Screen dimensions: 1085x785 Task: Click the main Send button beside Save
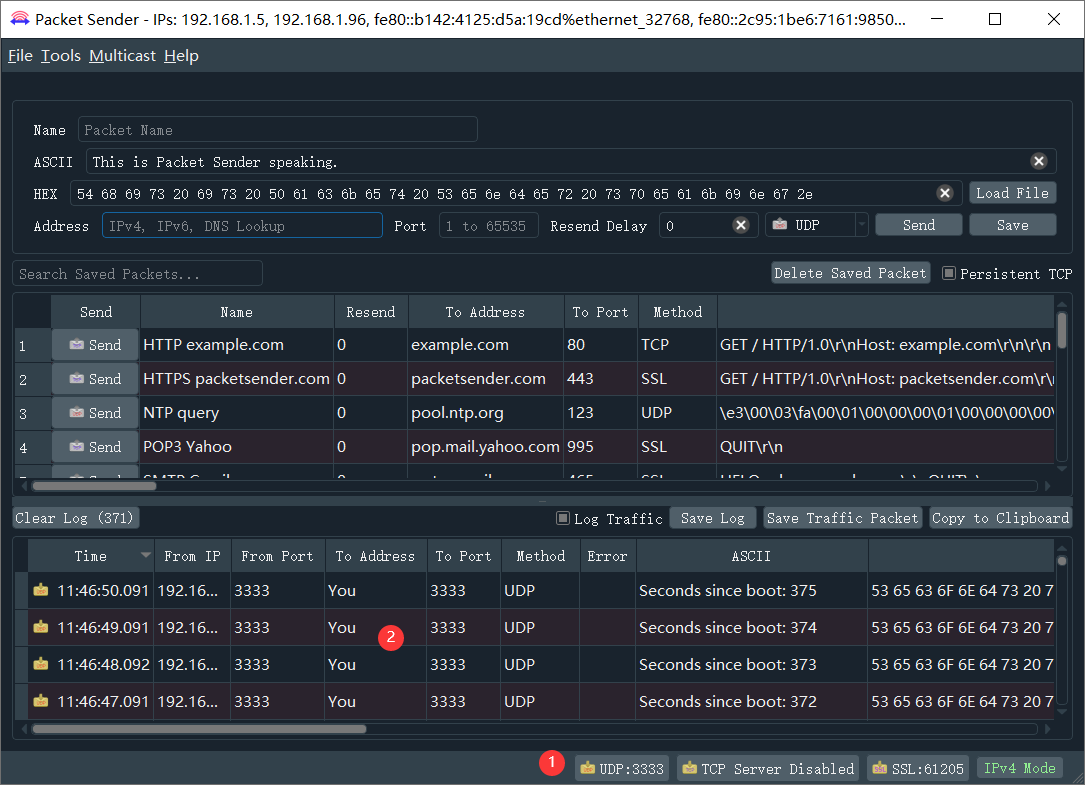[918, 225]
